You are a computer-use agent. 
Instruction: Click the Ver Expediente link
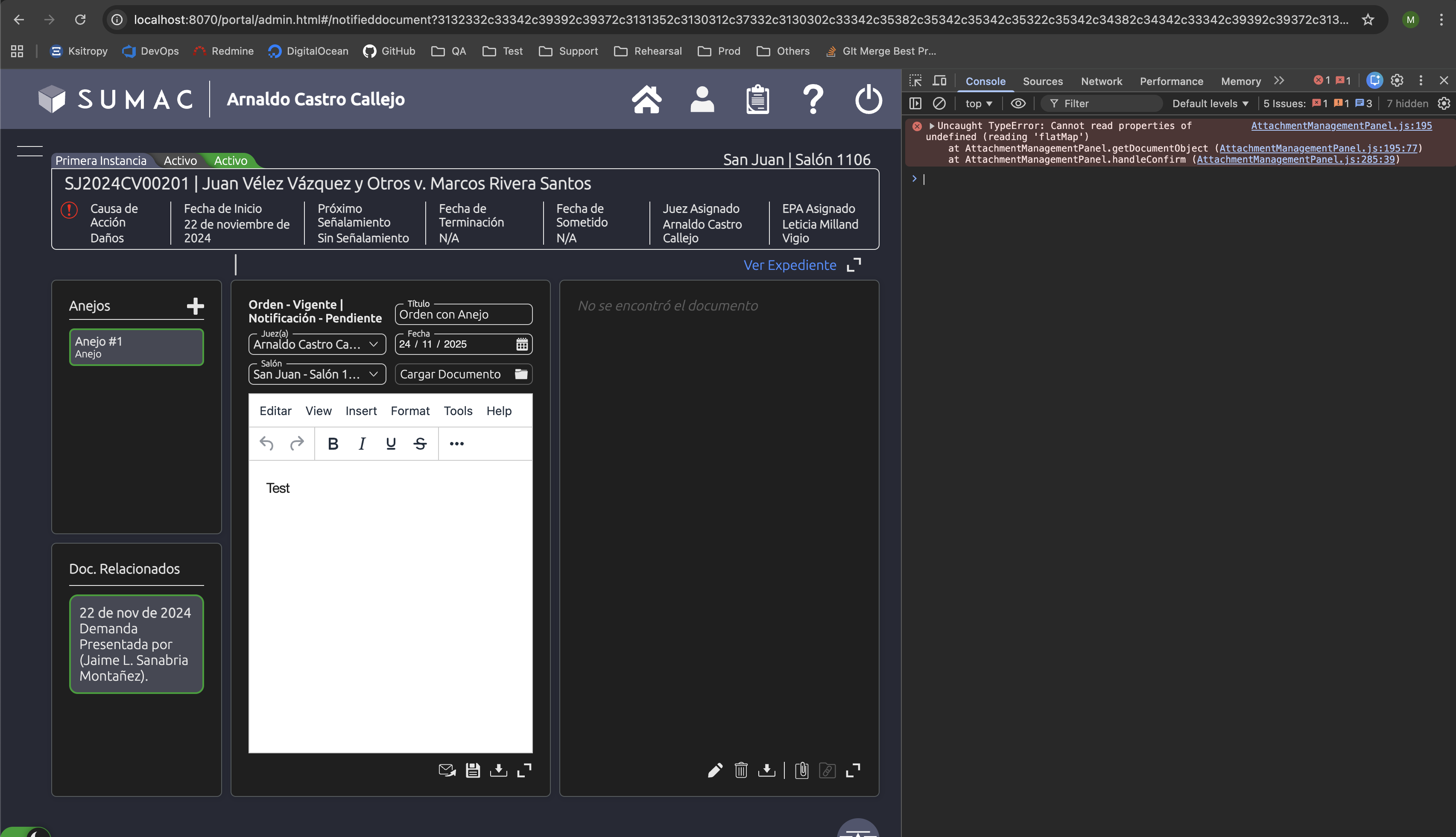[789, 265]
